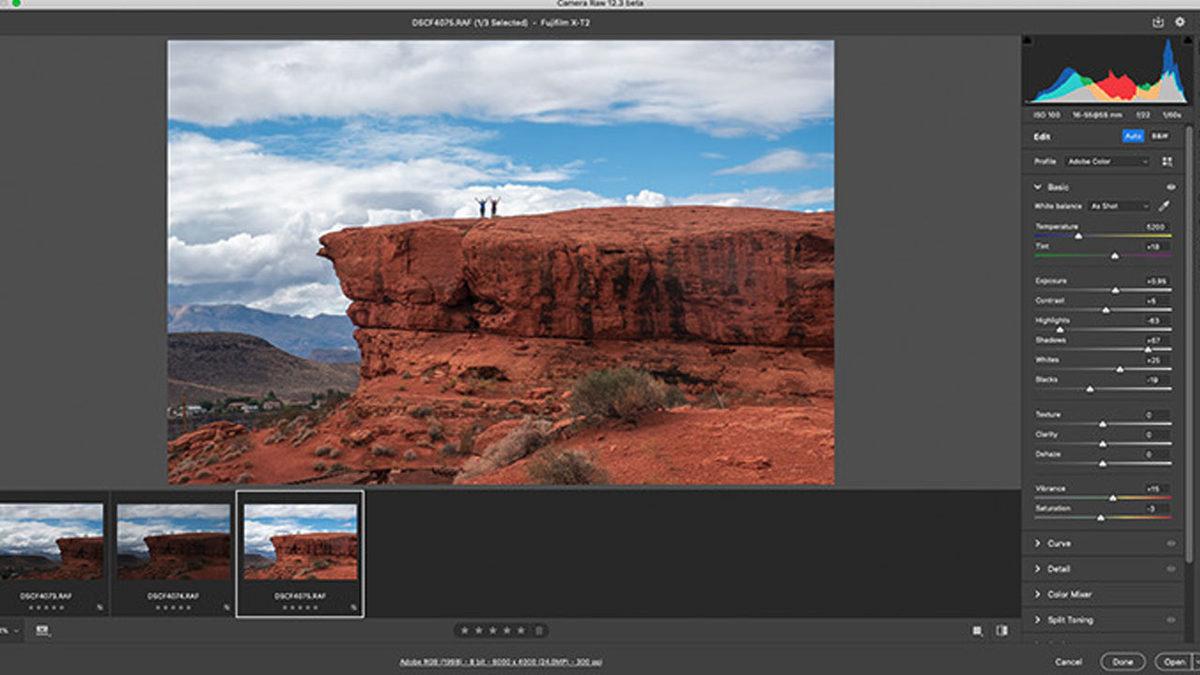1200x675 pixels.
Task: Click the histogram at top right
Action: point(1105,70)
